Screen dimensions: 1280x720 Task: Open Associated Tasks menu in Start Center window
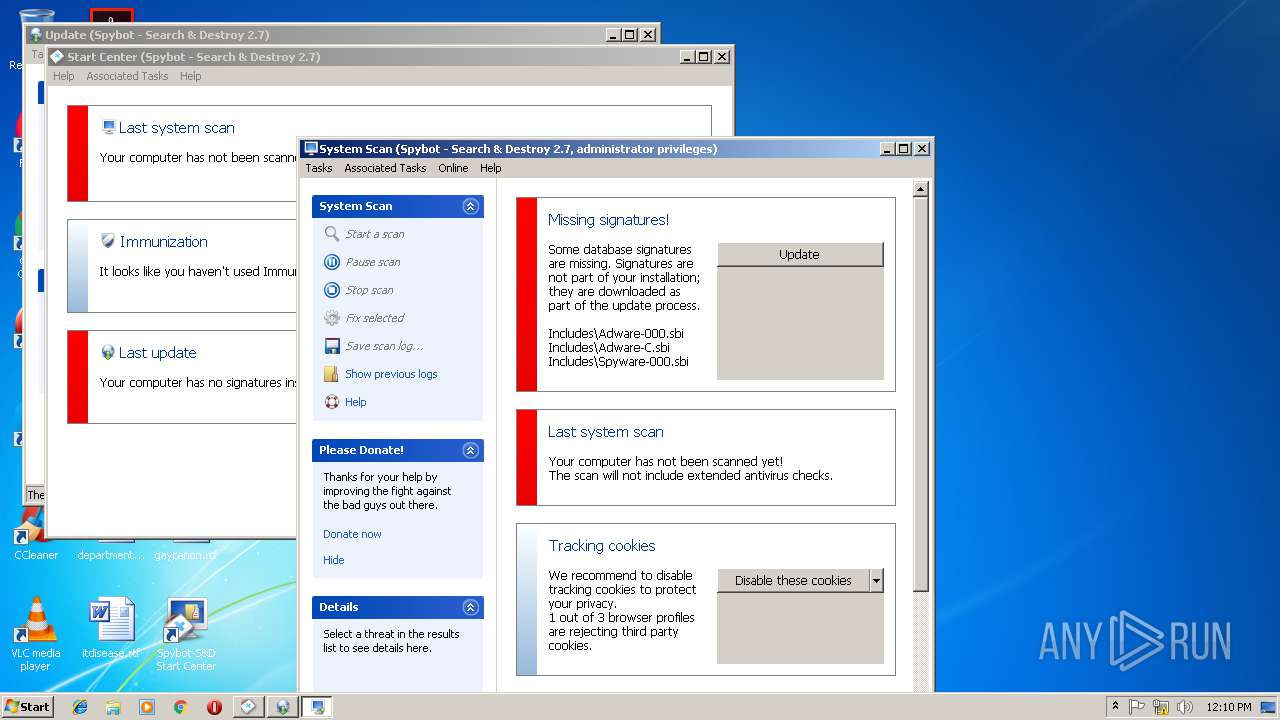[x=127, y=76]
